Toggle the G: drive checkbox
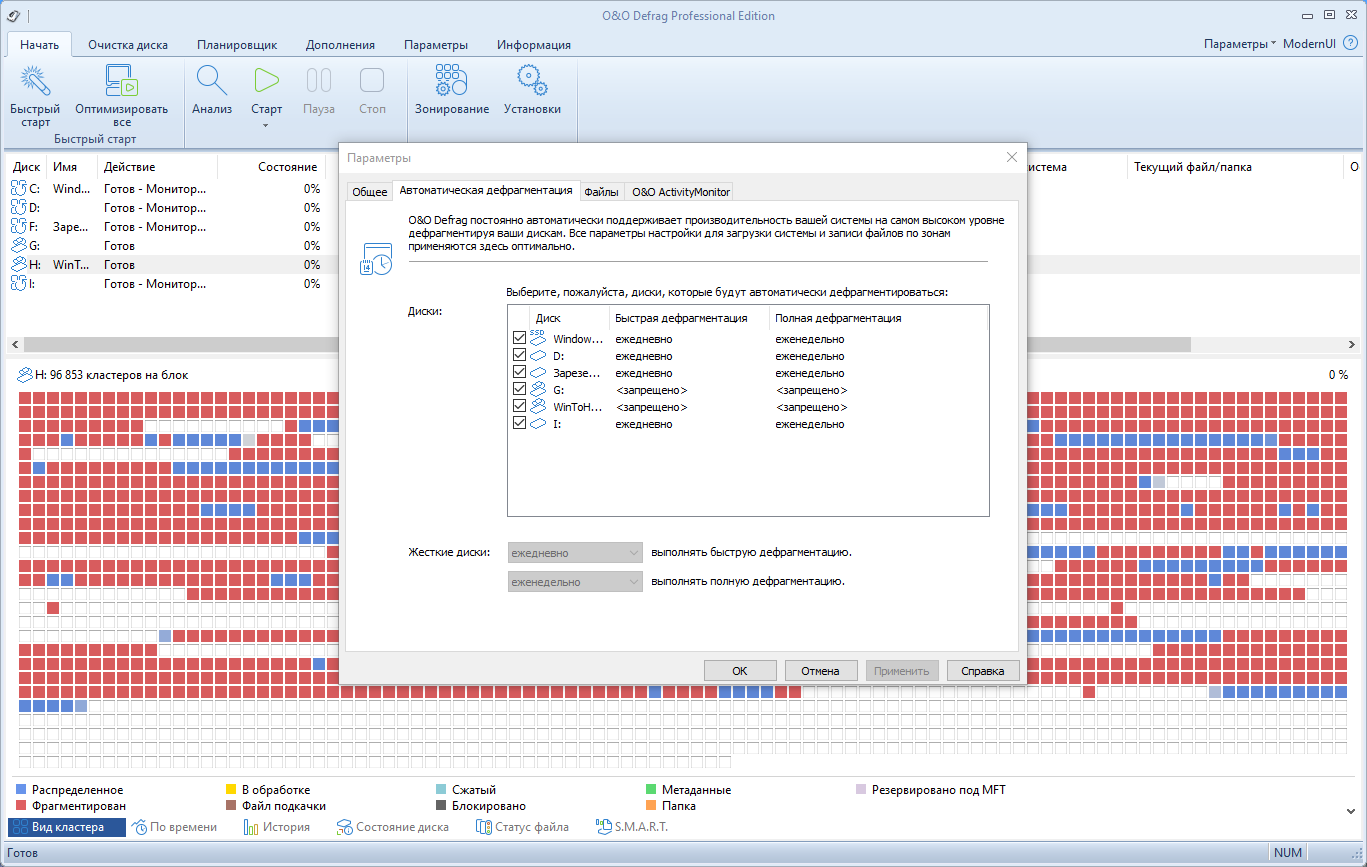Screen dimensions: 1367x867 pyautogui.click(x=519, y=390)
